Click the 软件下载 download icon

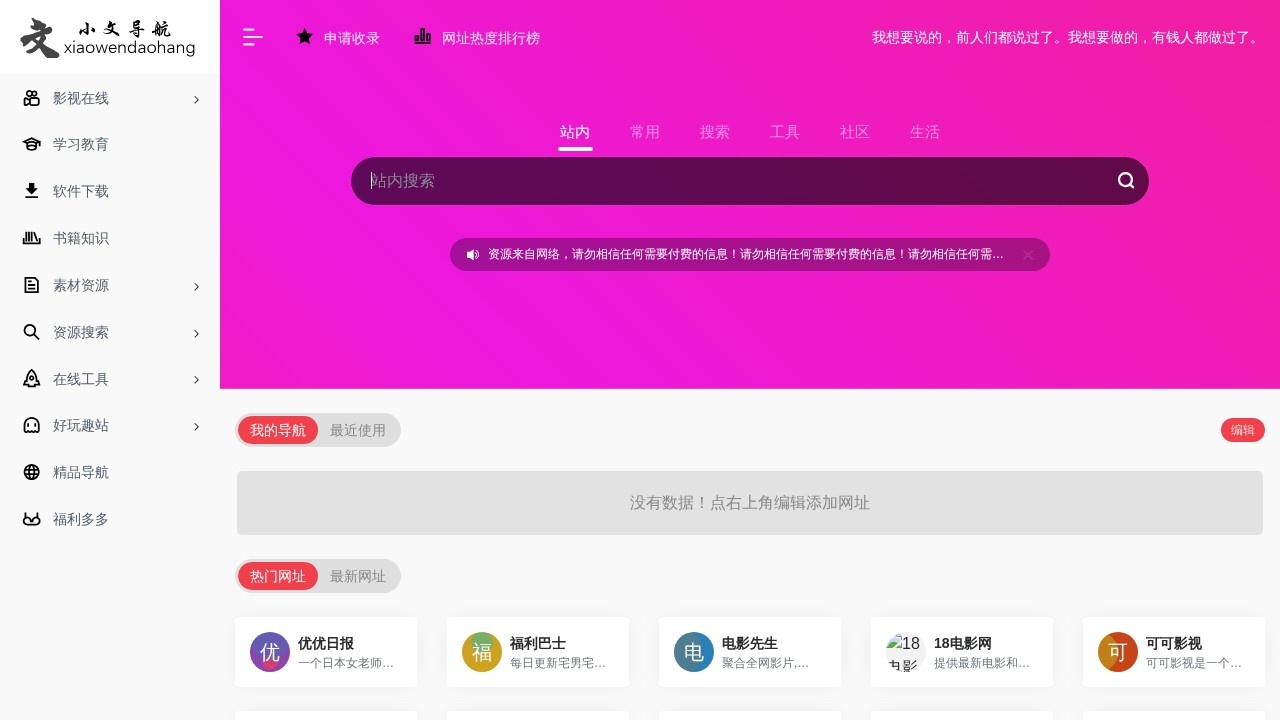[31, 191]
